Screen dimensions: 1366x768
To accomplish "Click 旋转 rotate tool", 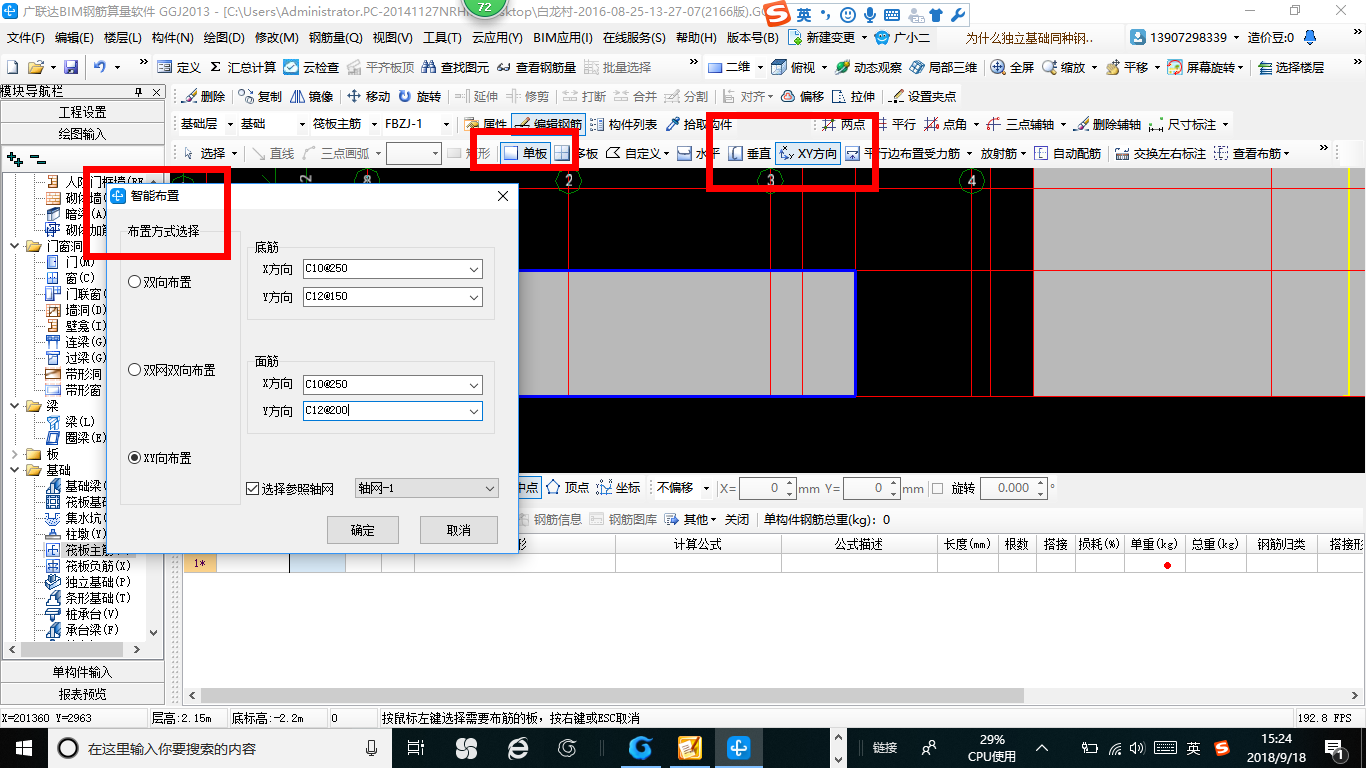I will tap(419, 96).
